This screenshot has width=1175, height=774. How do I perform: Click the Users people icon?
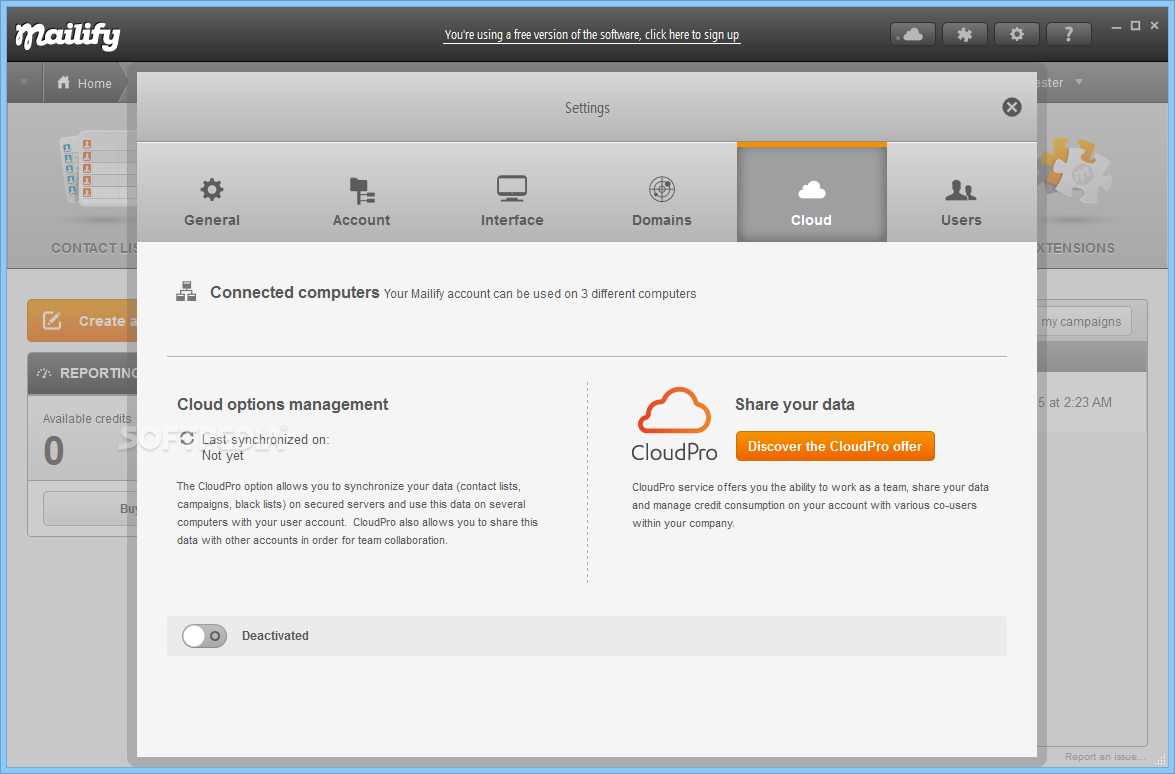[961, 190]
